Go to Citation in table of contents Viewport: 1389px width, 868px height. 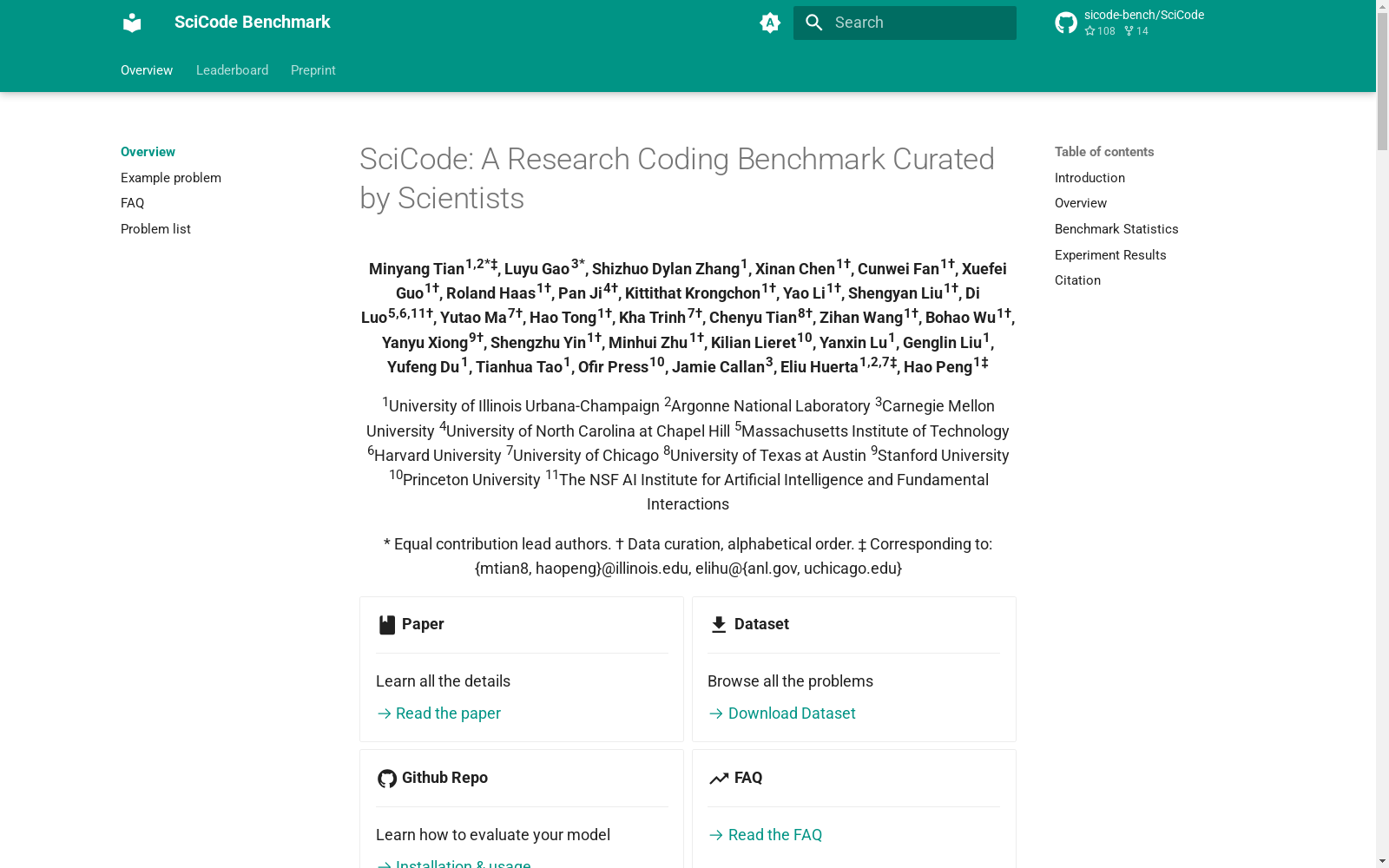point(1077,280)
